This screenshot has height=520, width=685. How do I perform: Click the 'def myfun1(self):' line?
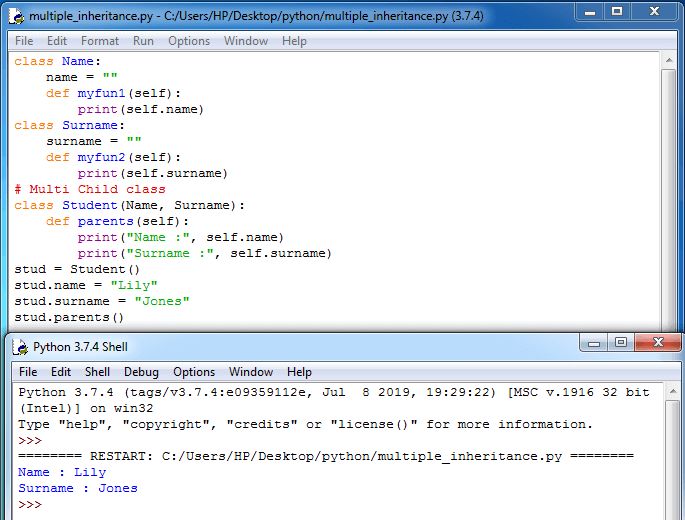point(113,93)
